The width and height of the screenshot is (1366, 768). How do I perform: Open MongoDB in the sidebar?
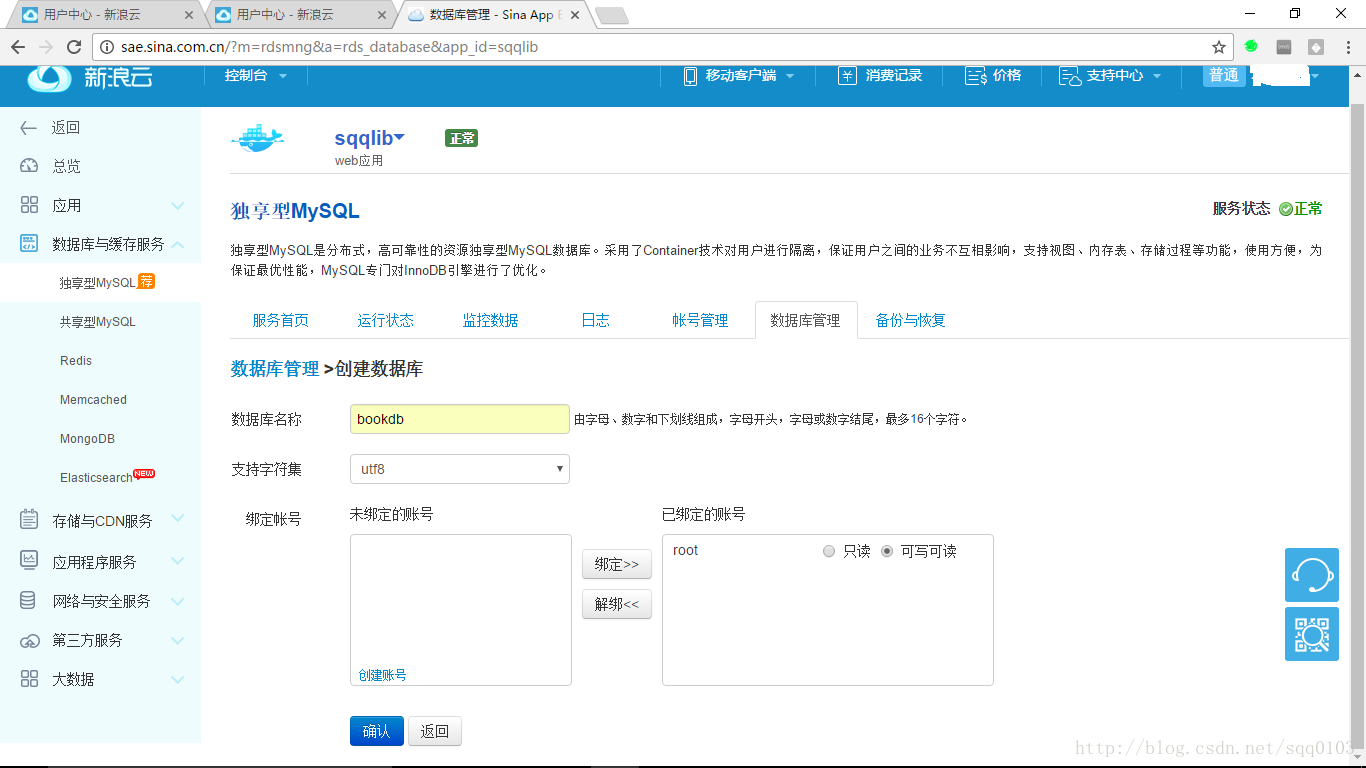(87, 439)
